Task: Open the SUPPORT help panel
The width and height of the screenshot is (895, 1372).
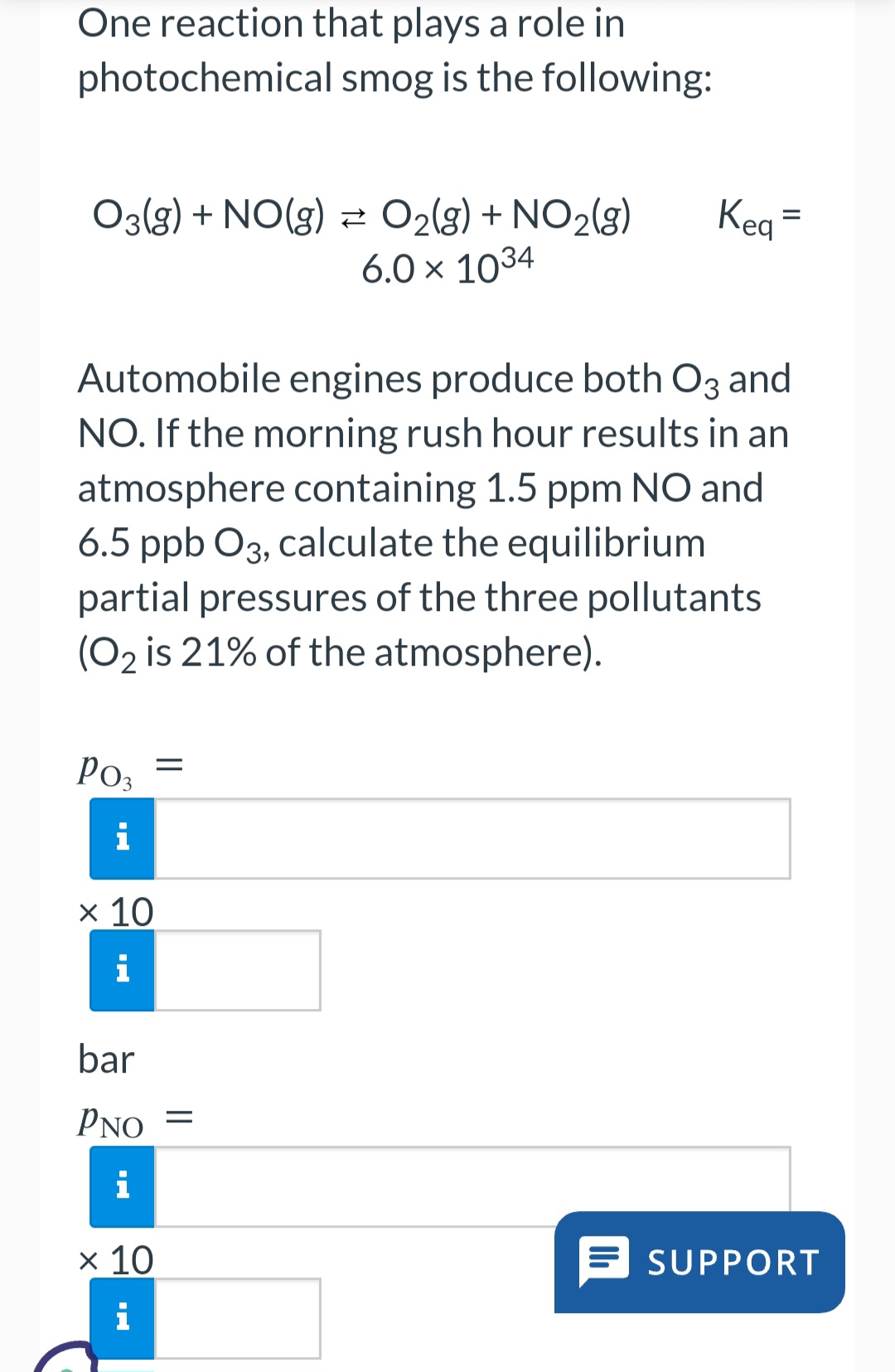Action: pyautogui.click(x=700, y=1263)
